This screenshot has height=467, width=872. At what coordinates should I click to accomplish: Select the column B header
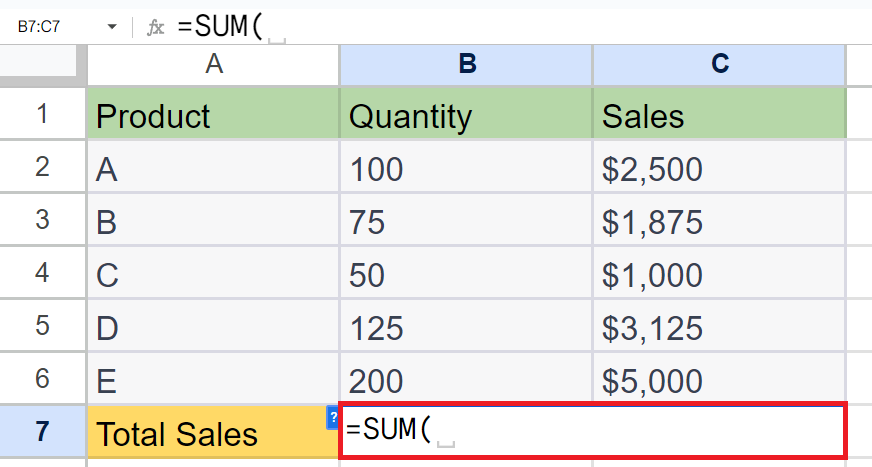467,64
